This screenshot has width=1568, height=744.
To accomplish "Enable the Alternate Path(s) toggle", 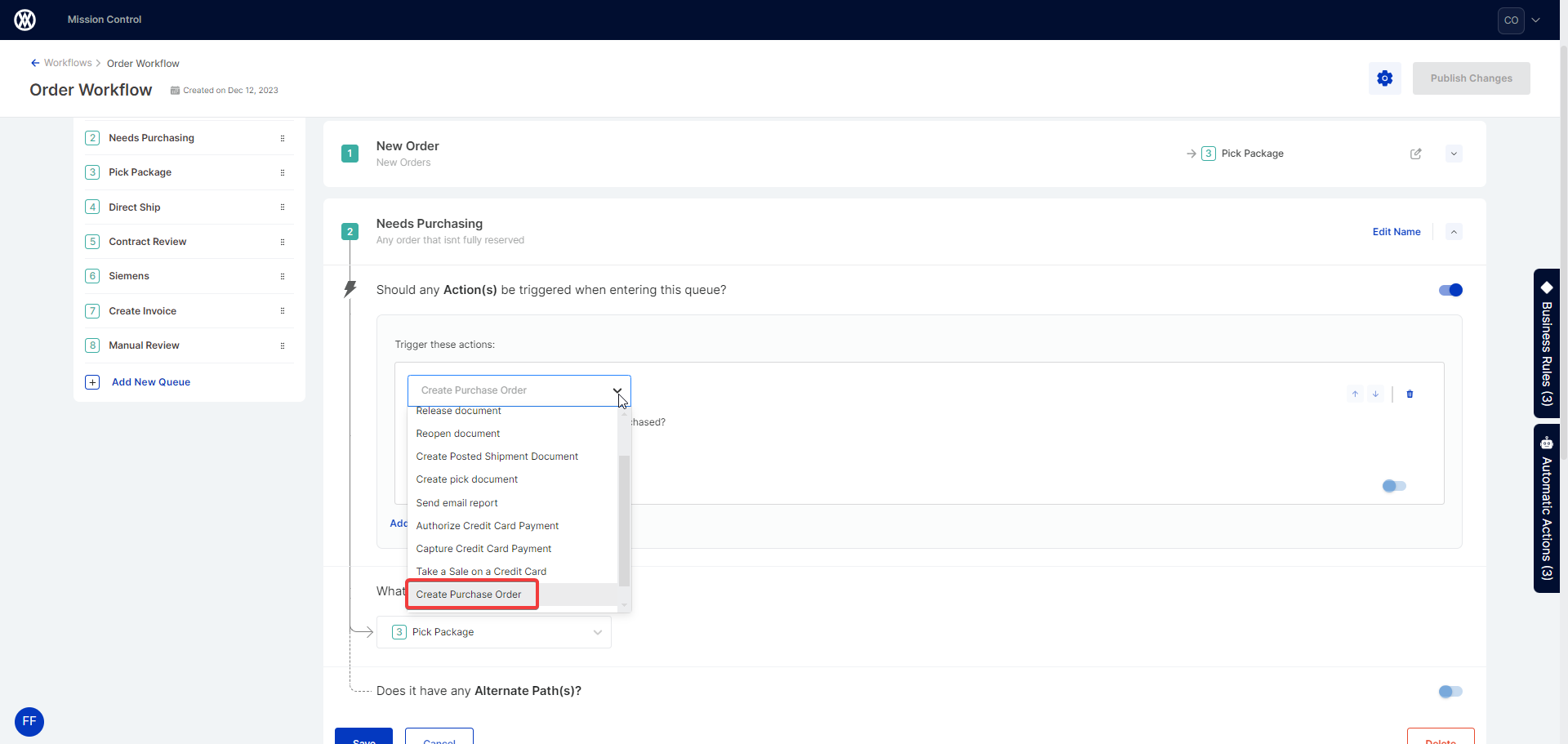I will click(x=1450, y=692).
